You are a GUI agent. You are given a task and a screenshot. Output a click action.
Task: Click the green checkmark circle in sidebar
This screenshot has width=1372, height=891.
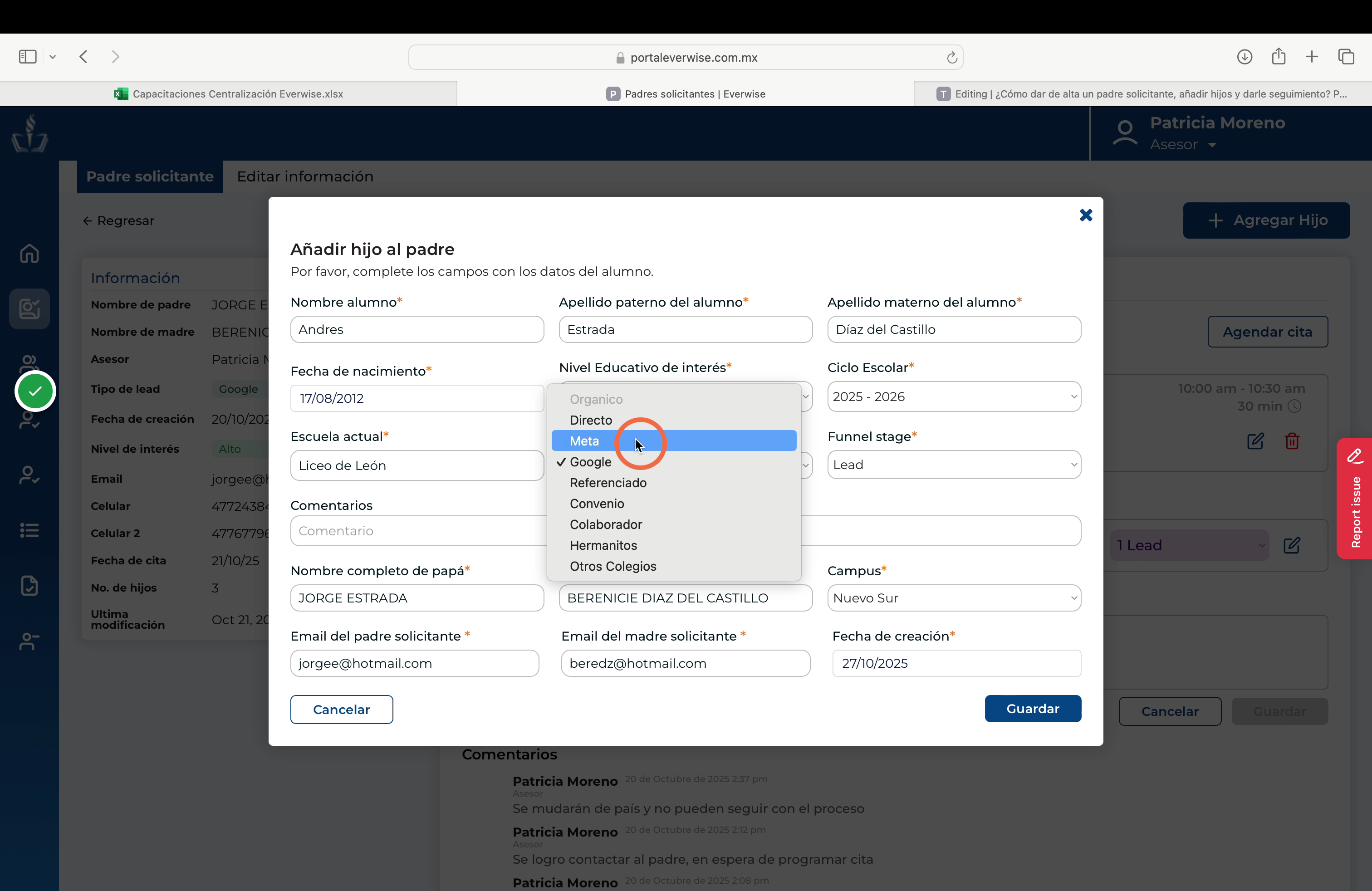35,392
